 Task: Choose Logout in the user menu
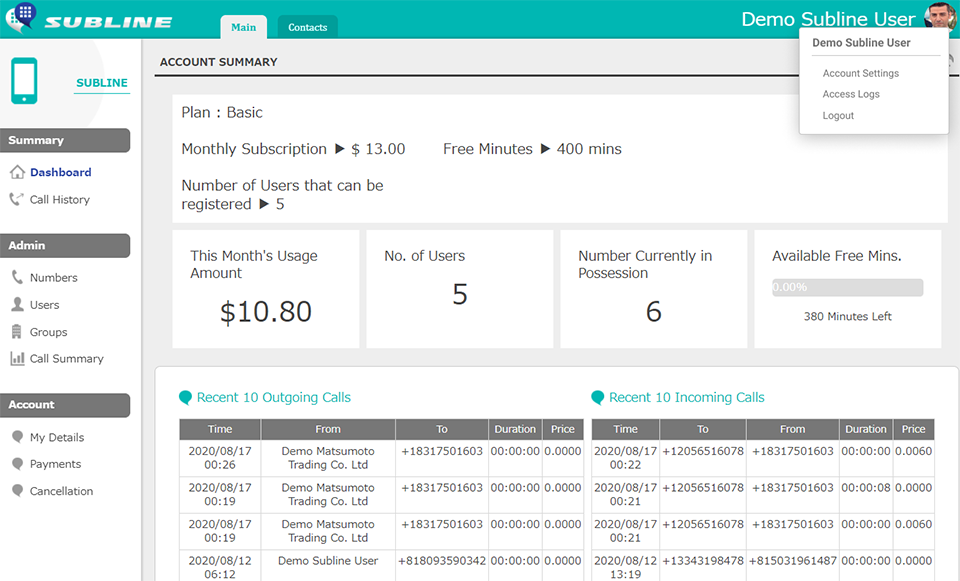838,116
